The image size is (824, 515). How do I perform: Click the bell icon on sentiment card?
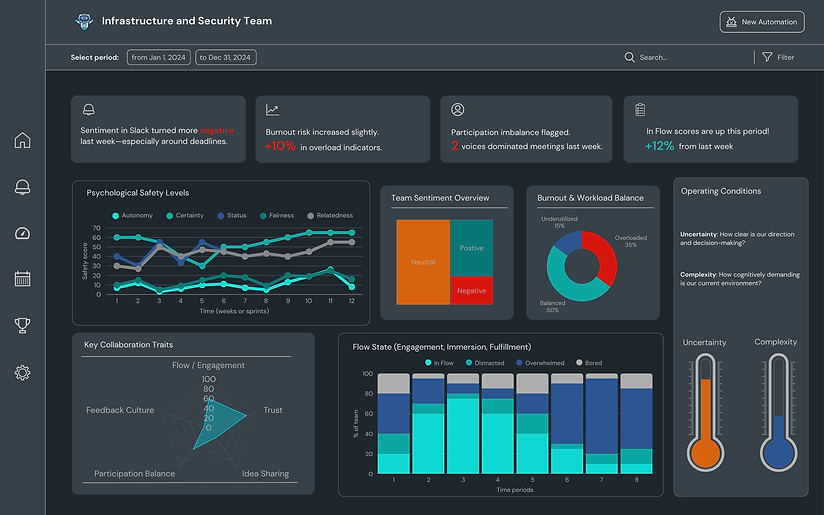[x=89, y=109]
